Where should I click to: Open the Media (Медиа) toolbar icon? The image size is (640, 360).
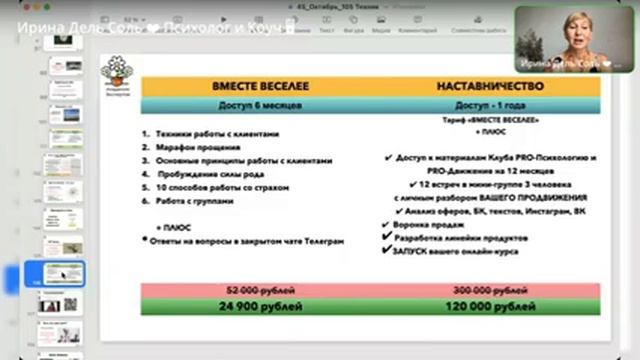pyautogui.click(x=381, y=20)
